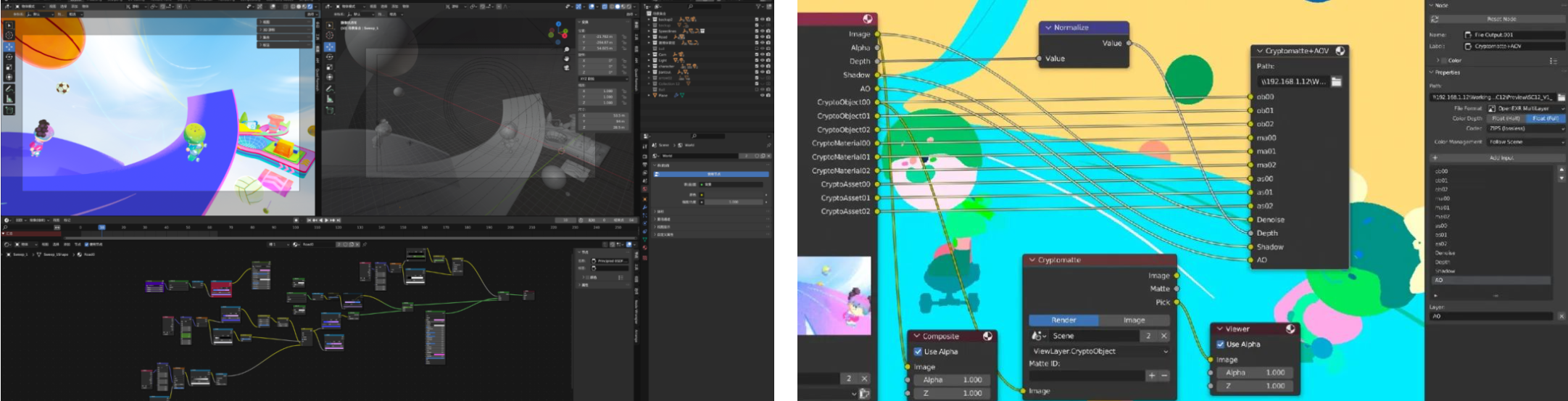Click the zoom magnifier icon in right viewport
The width and height of the screenshot is (1568, 401).
click(x=566, y=50)
